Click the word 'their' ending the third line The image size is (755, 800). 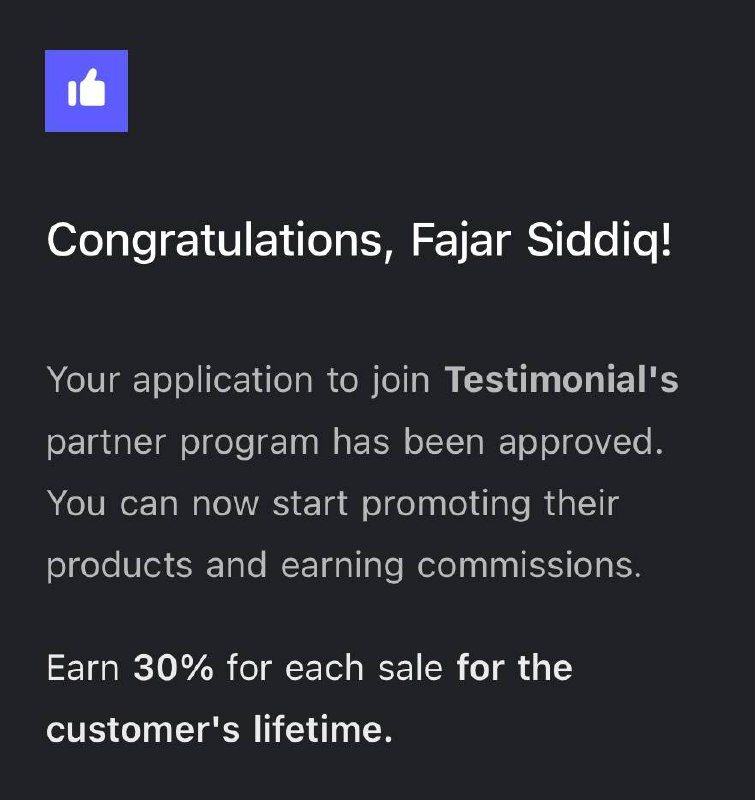581,503
